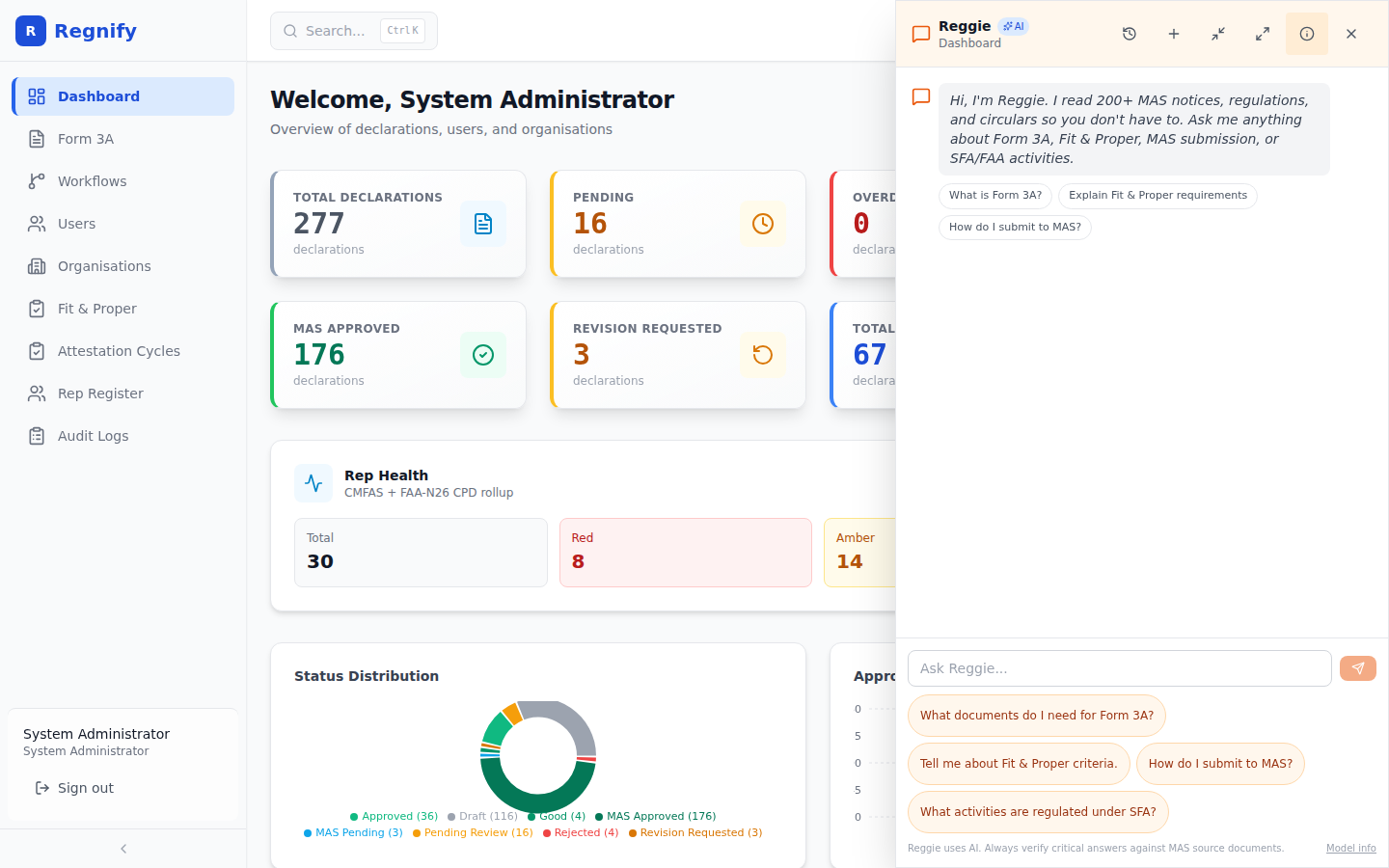Collapse the sidebar using the chevron

click(x=123, y=849)
